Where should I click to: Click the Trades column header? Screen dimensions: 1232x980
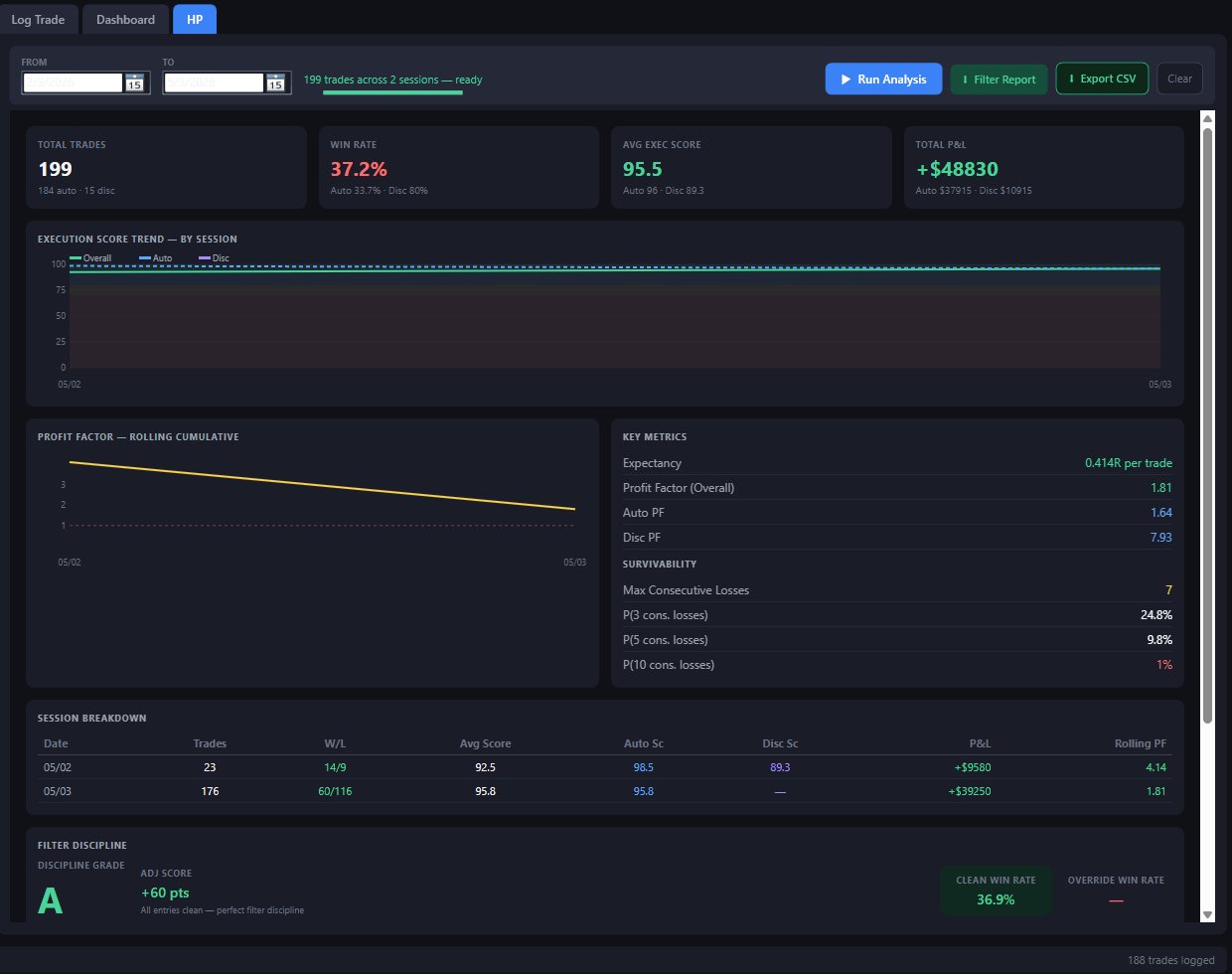[x=210, y=744]
